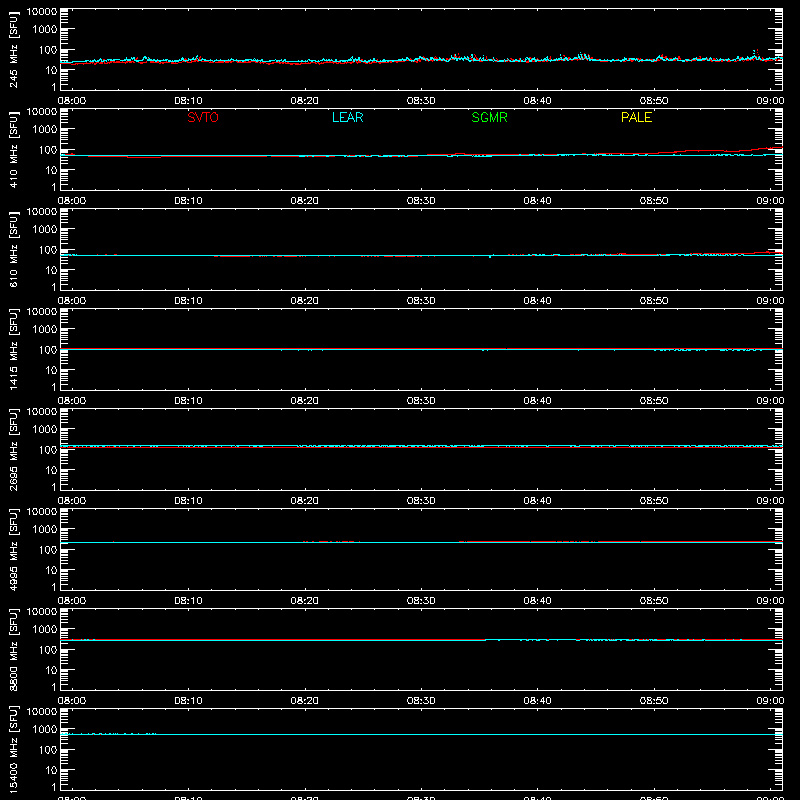Select the '2695 MHz [SFU]' axis title

coord(13,449)
